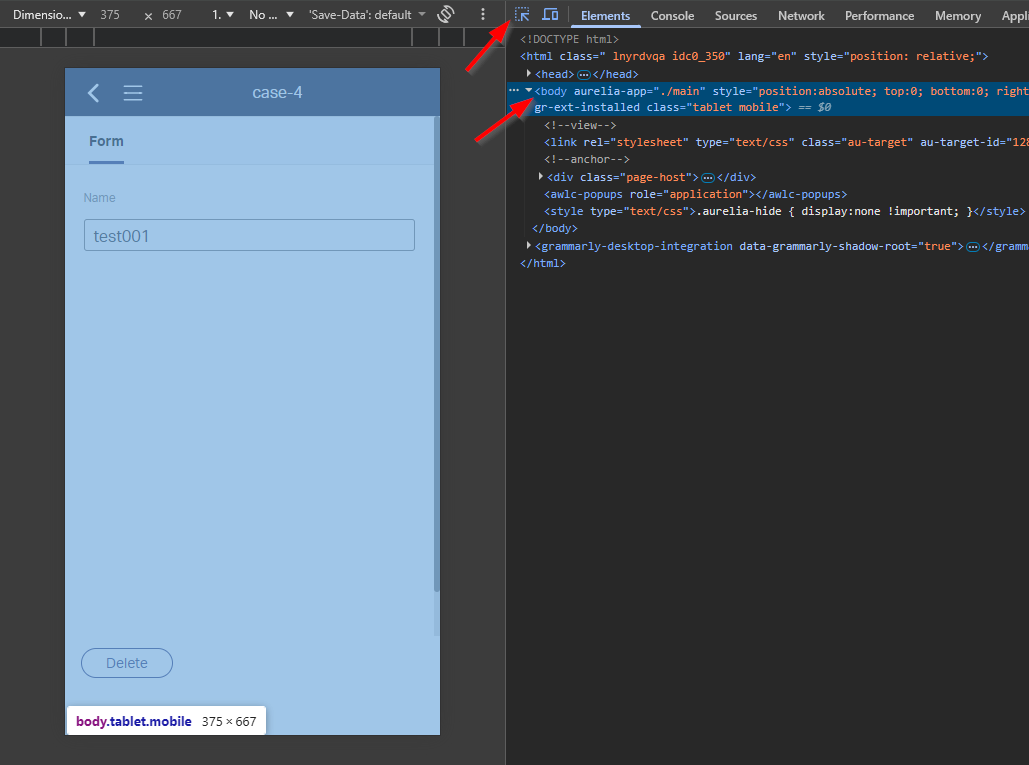
Task: Expand the div page-host node
Action: tap(541, 177)
